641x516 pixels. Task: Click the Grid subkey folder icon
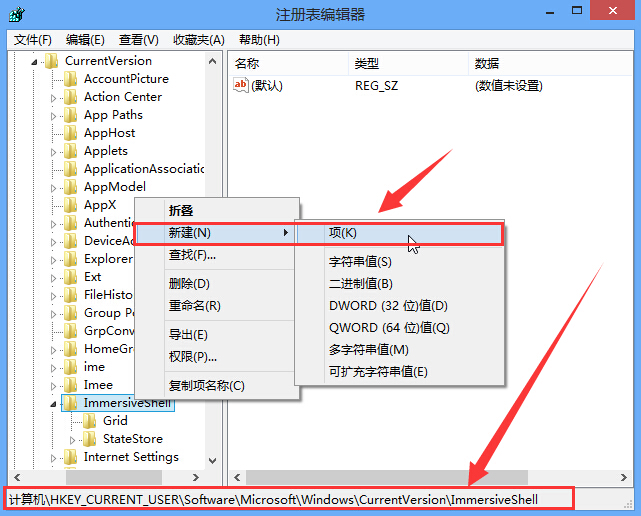click(x=90, y=421)
